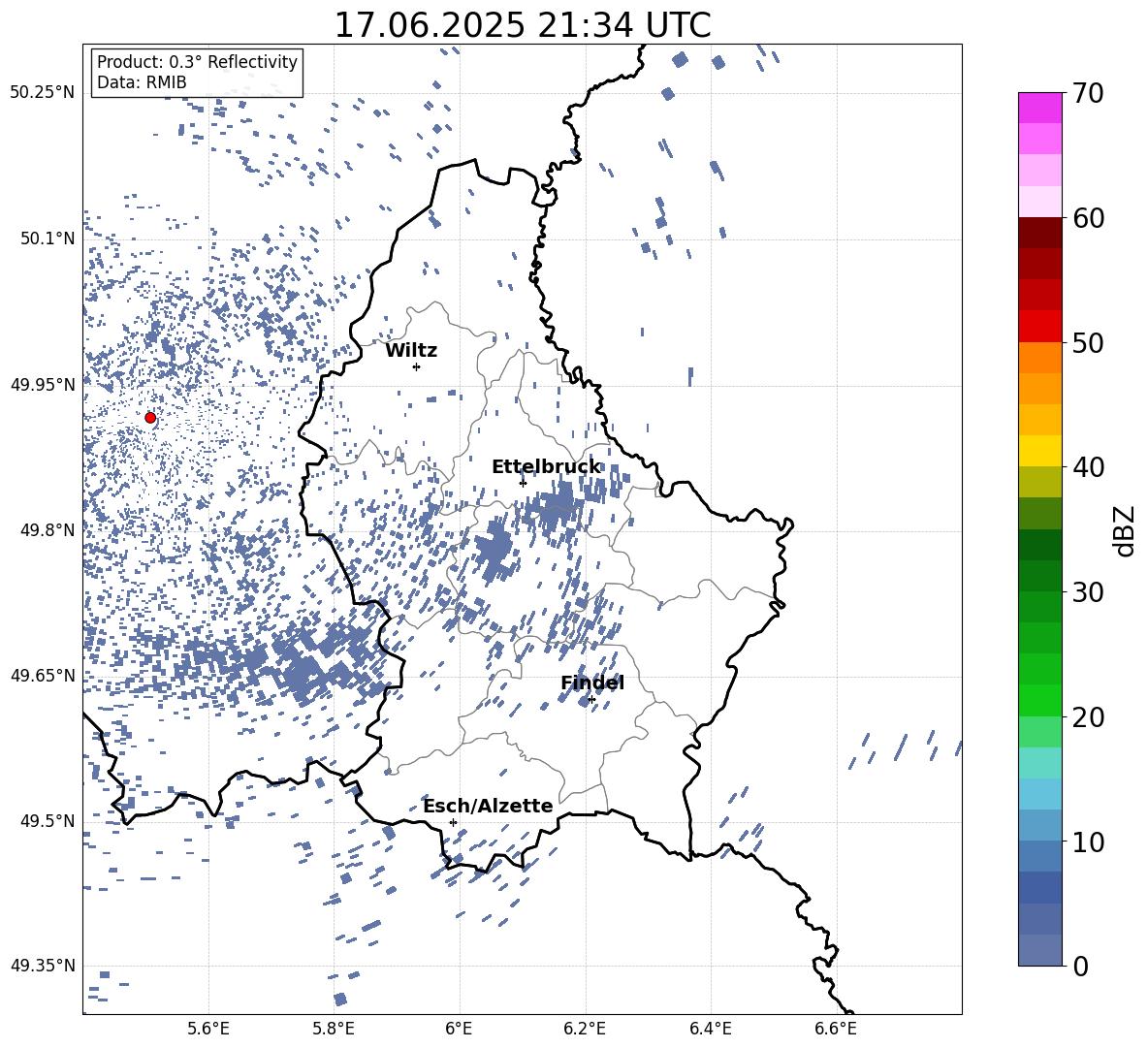The image size is (1148, 1048).
Task: Click the 6.6°E longitude label
Action: coord(836,1029)
